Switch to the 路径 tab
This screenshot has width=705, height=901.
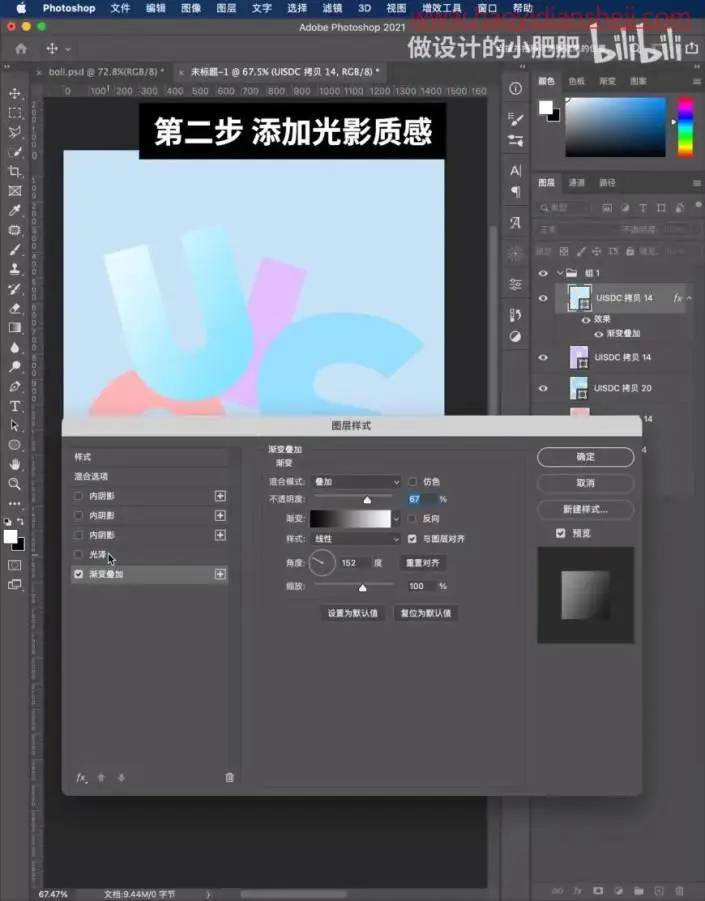pyautogui.click(x=607, y=183)
